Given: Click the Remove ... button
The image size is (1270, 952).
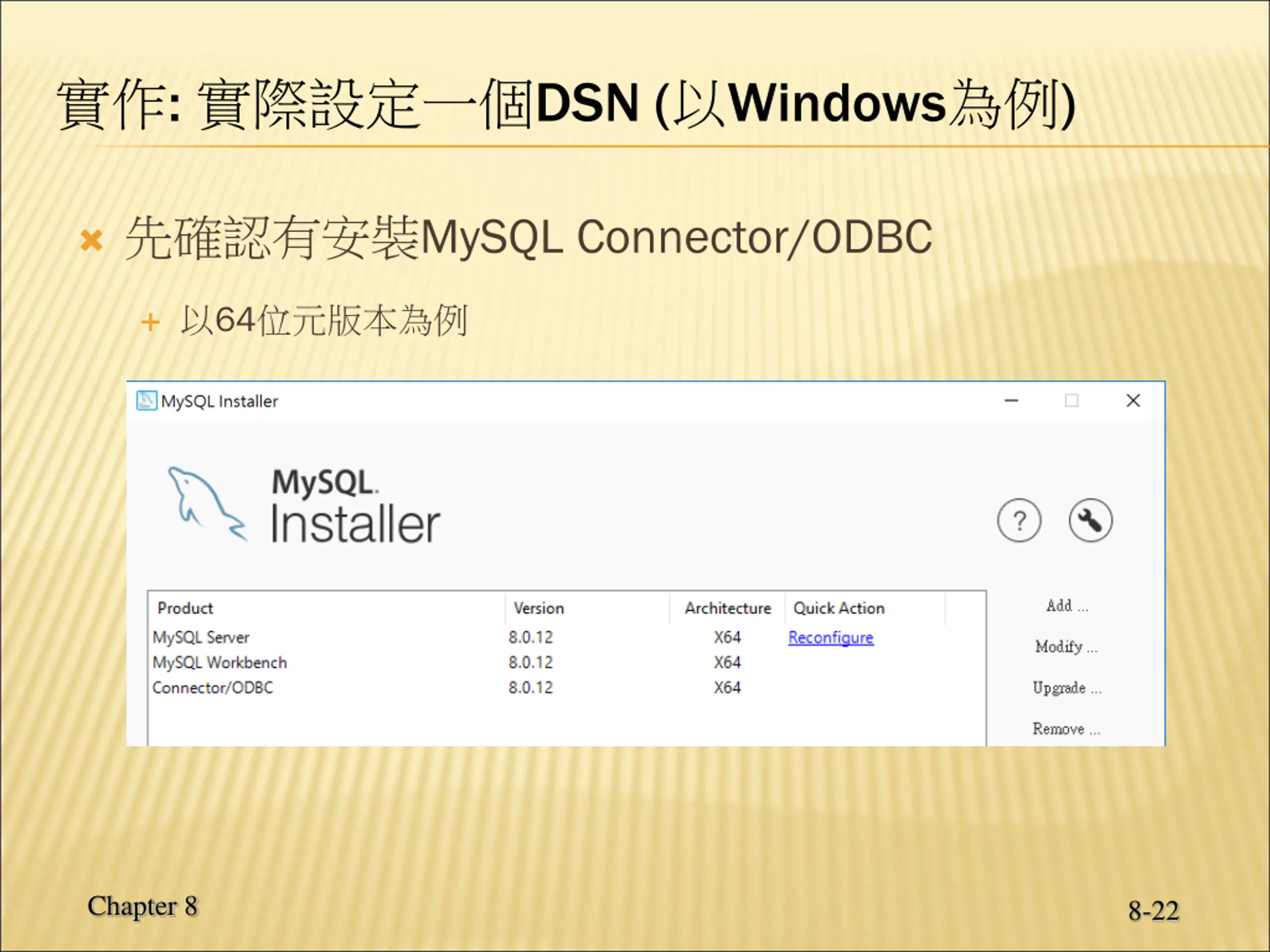Looking at the screenshot, I should pos(1066,729).
